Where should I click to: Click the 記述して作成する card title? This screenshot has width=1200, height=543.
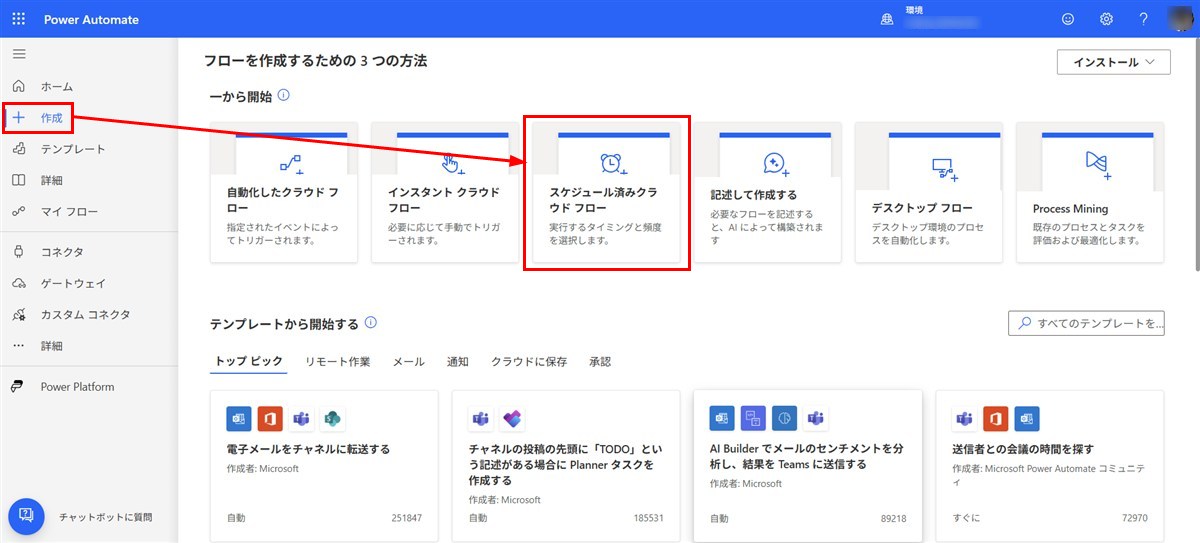[x=754, y=195]
